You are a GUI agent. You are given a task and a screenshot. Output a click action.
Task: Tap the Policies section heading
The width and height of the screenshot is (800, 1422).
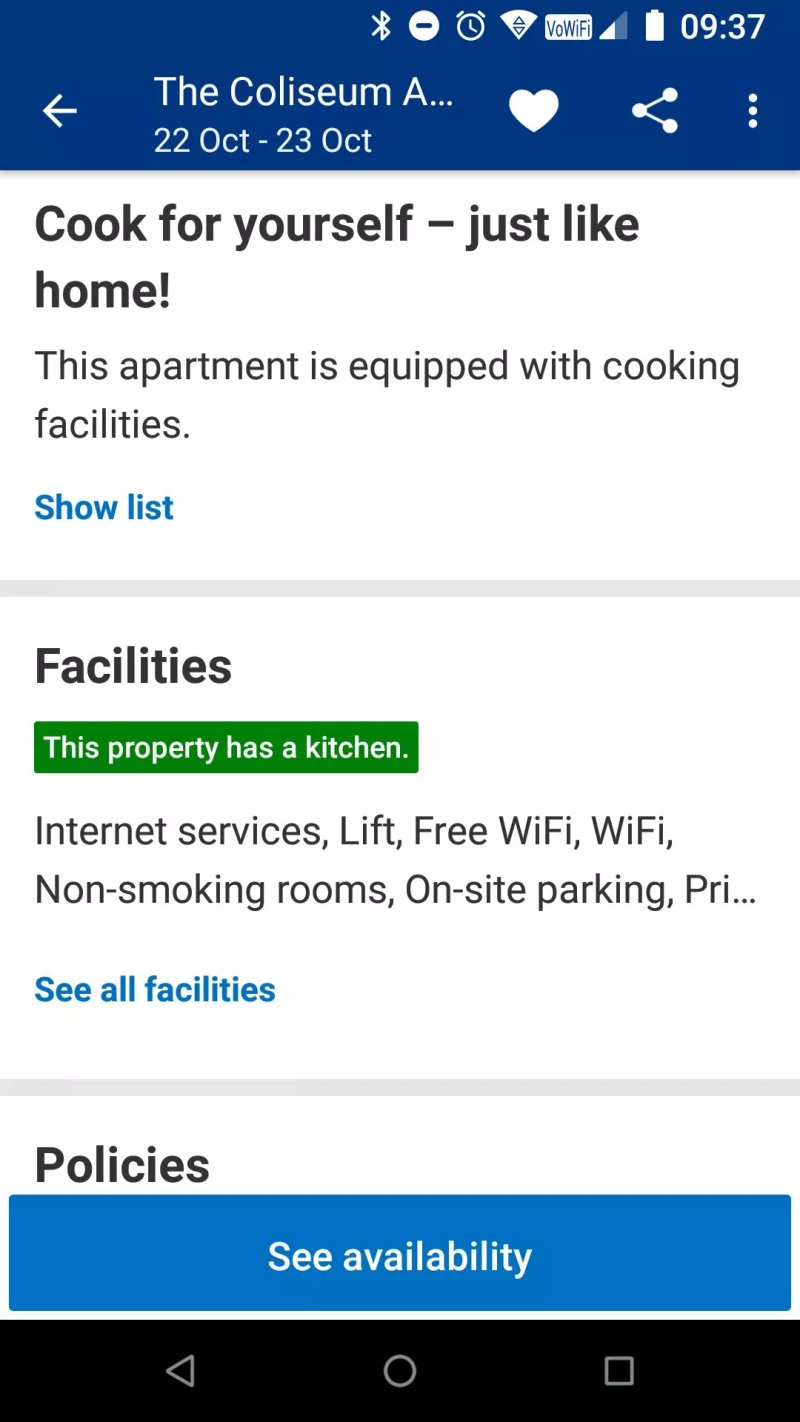(122, 1165)
